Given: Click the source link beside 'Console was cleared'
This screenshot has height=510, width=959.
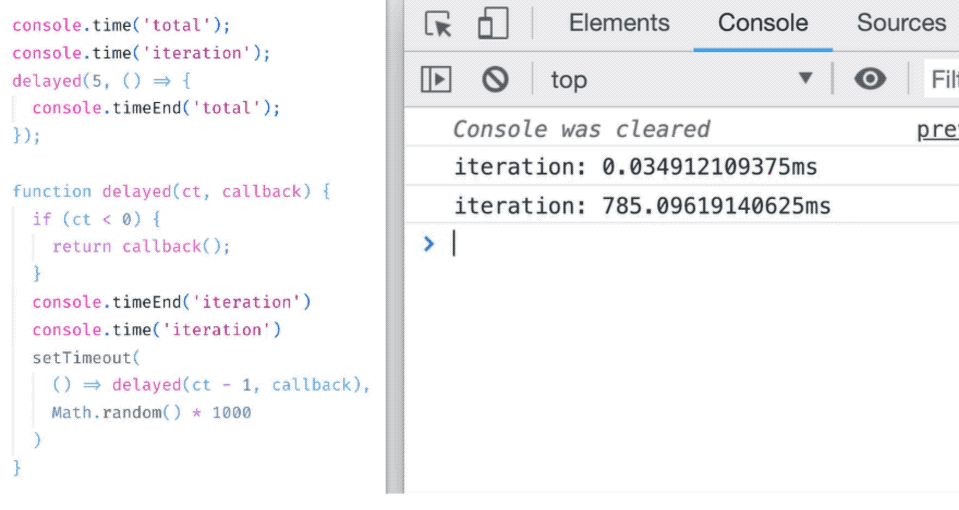Looking at the screenshot, I should [937, 129].
